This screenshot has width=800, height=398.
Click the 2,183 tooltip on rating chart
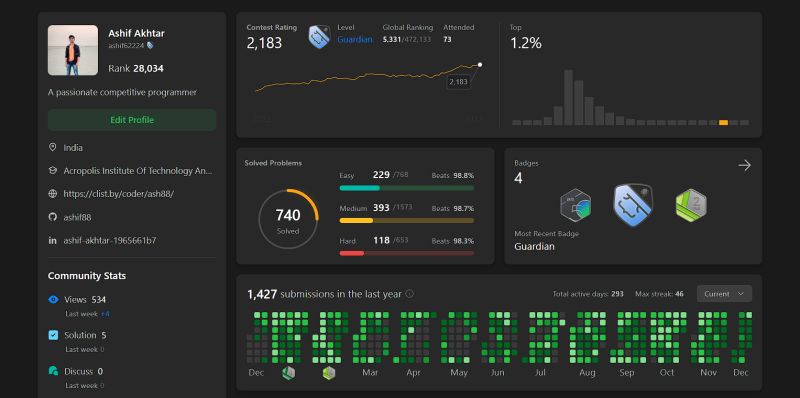(458, 82)
